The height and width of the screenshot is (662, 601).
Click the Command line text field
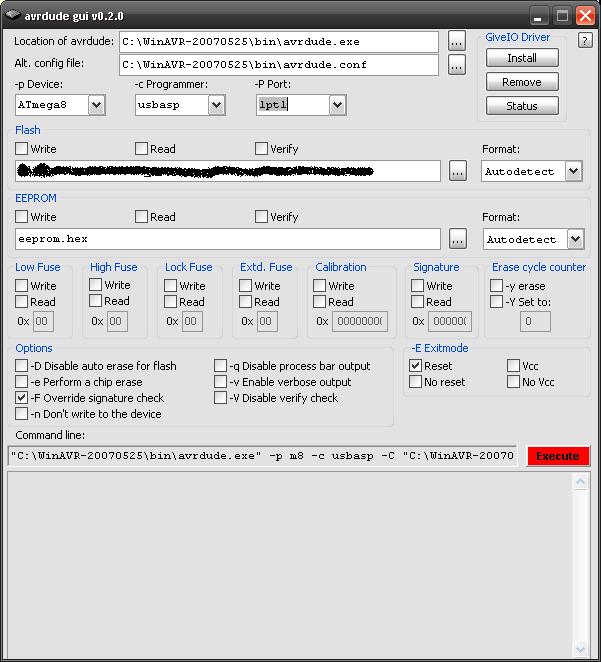(x=262, y=456)
